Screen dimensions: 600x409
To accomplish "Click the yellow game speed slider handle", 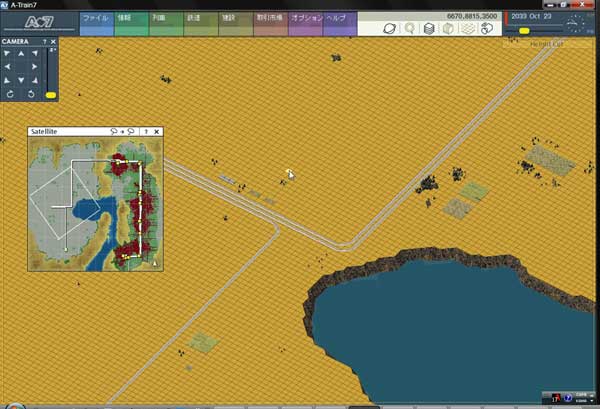I will [x=524, y=31].
